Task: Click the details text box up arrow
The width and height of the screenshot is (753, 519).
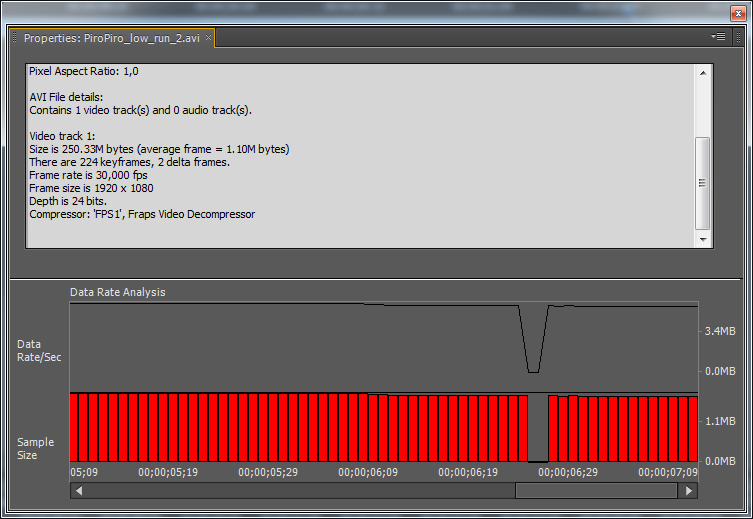Action: 703,73
